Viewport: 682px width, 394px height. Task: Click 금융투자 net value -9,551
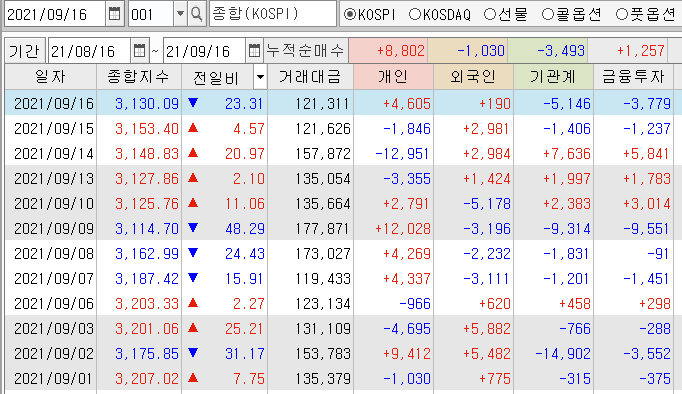647,228
